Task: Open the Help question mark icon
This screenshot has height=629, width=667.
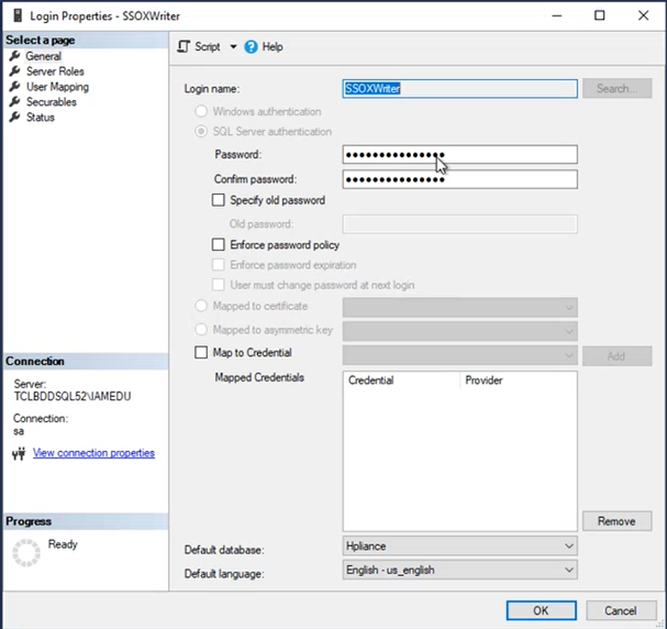Action: tap(251, 47)
